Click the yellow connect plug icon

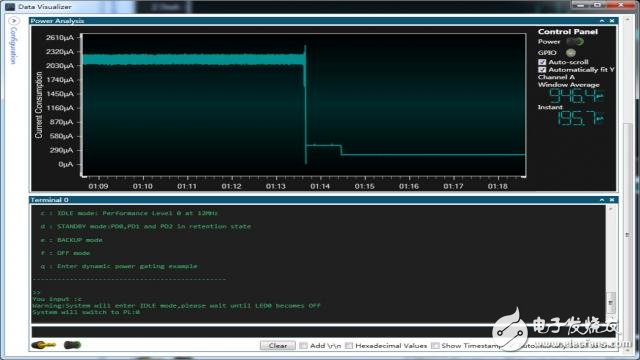(x=44, y=345)
